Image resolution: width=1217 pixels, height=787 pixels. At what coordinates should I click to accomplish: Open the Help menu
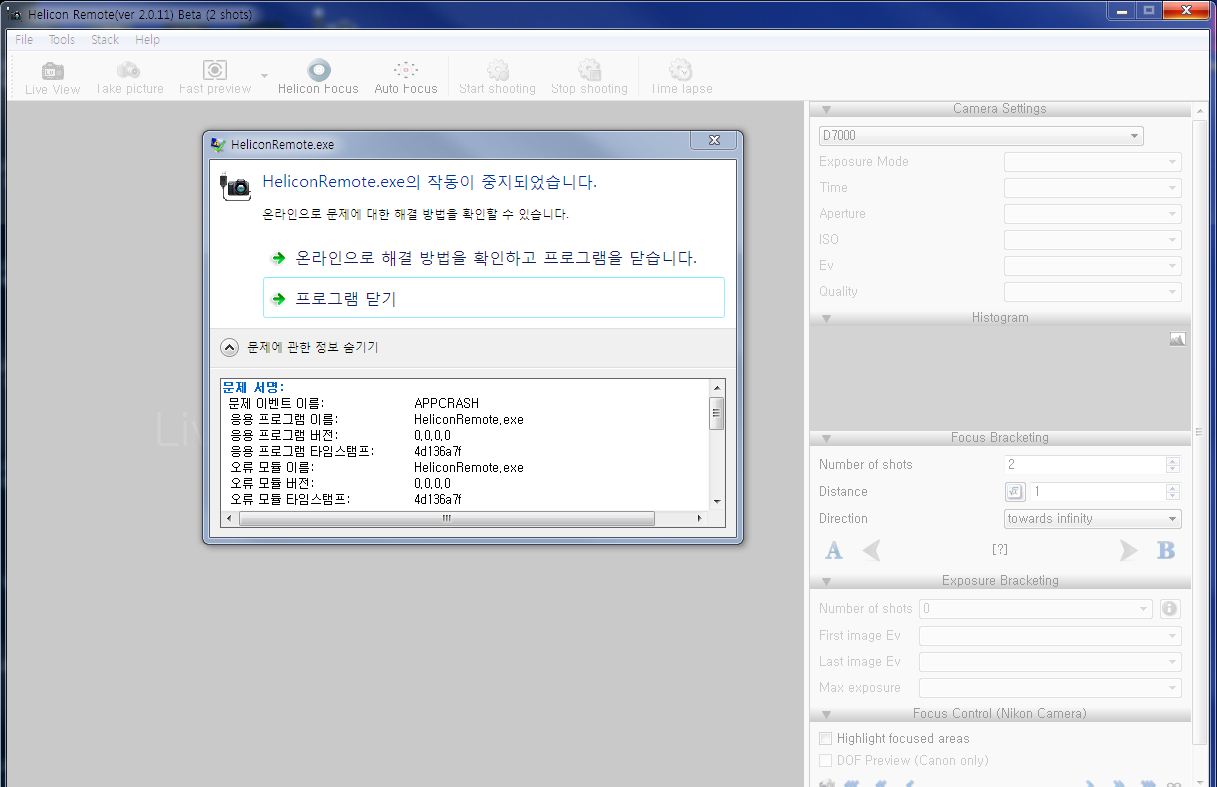point(147,40)
